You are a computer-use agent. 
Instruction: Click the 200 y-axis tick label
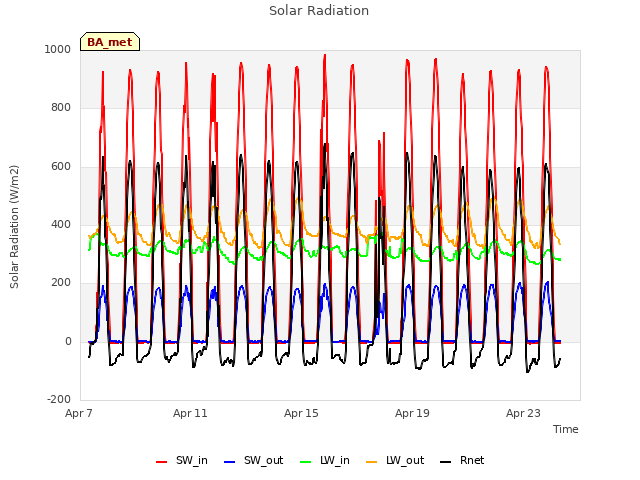click(61, 283)
